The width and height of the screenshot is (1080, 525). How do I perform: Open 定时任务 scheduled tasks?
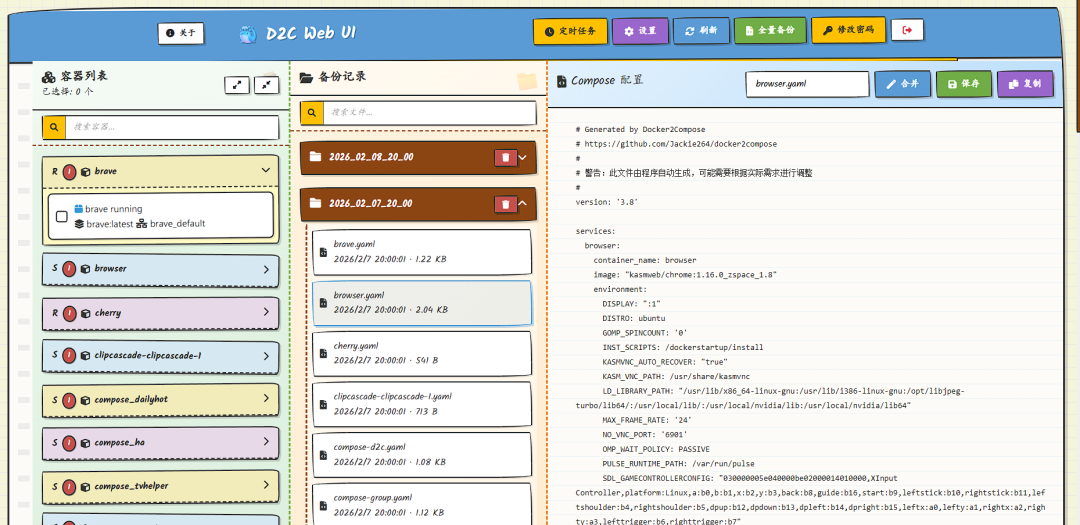570,32
